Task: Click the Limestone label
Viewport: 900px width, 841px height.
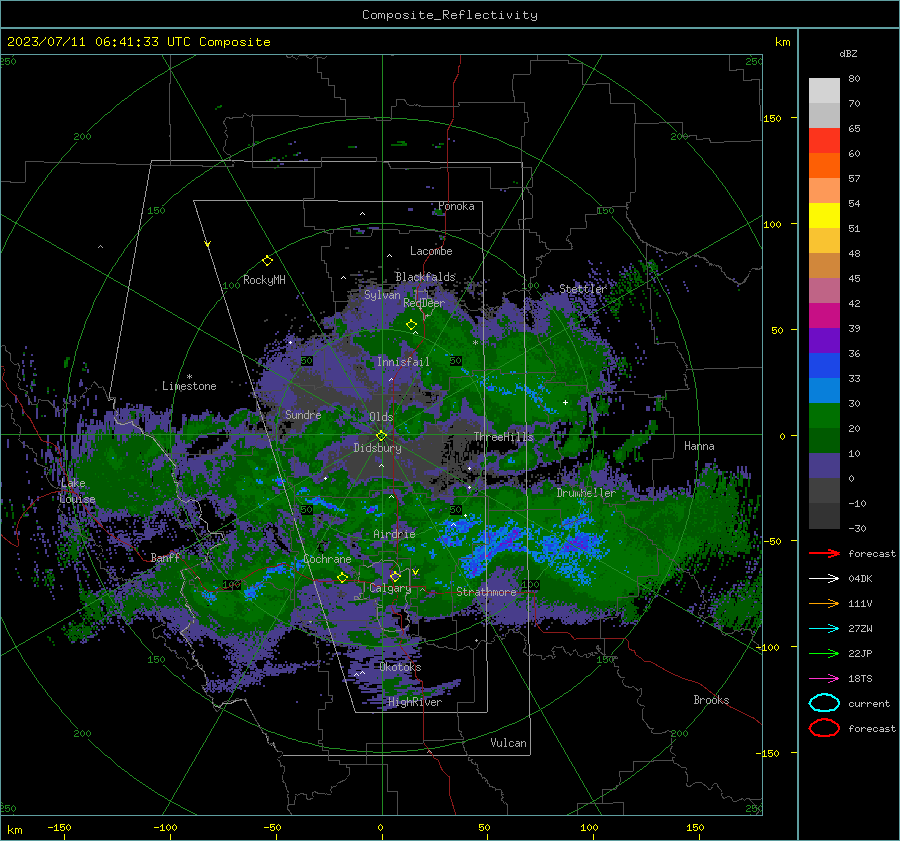Action: (189, 386)
